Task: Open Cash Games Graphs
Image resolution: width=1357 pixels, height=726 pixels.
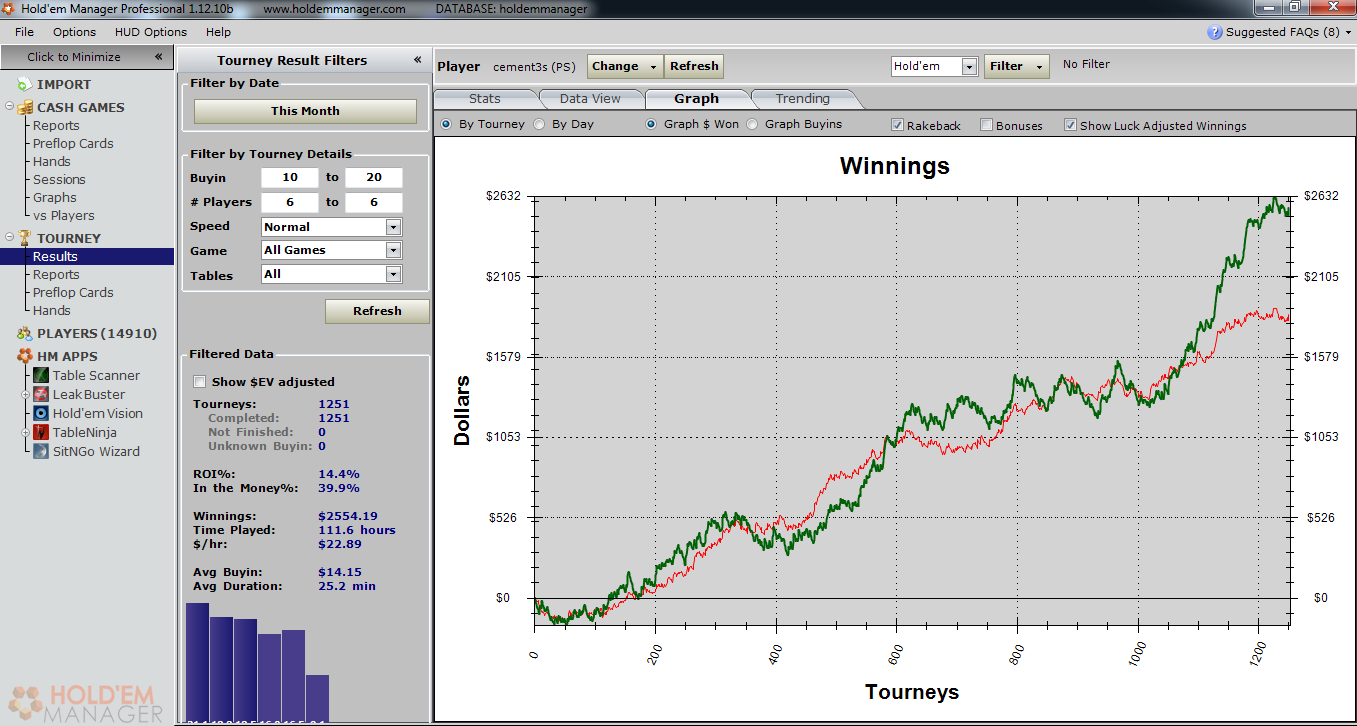Action: coord(55,197)
